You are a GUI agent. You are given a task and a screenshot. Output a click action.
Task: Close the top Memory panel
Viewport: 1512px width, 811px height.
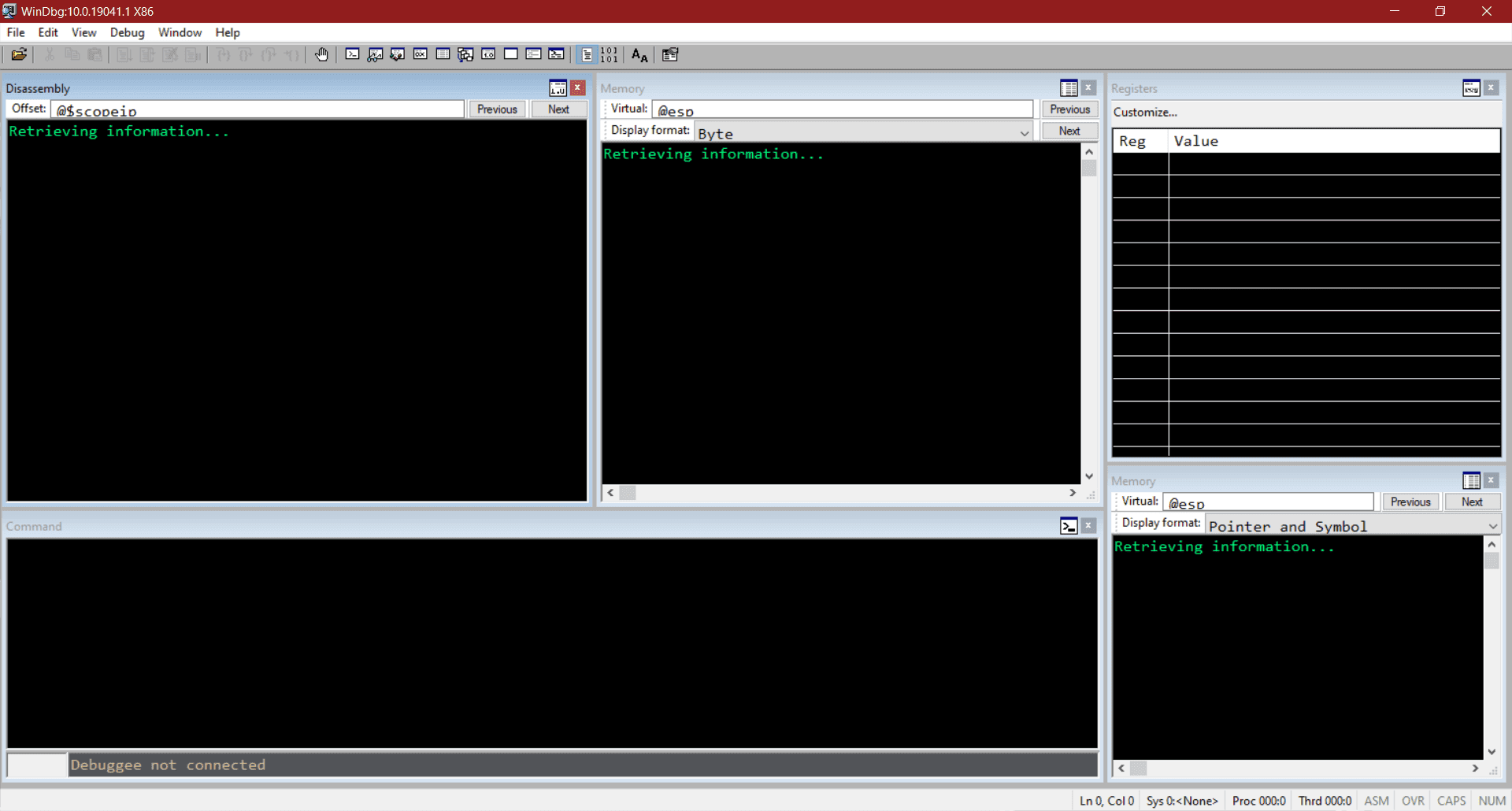pos(1089,88)
